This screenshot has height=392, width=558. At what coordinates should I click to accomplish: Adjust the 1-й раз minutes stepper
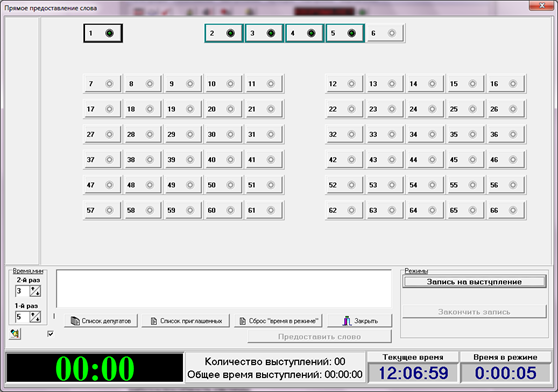click(35, 317)
